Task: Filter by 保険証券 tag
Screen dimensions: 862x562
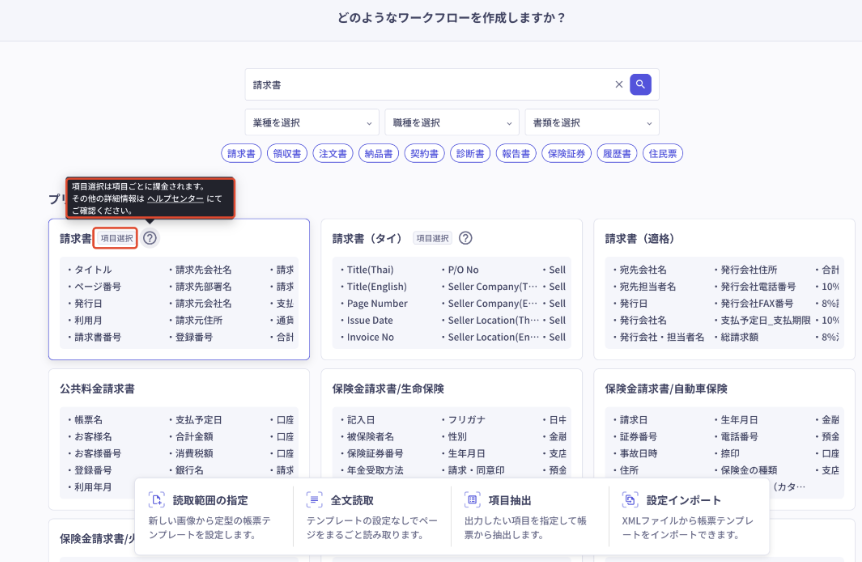Action: 567,154
